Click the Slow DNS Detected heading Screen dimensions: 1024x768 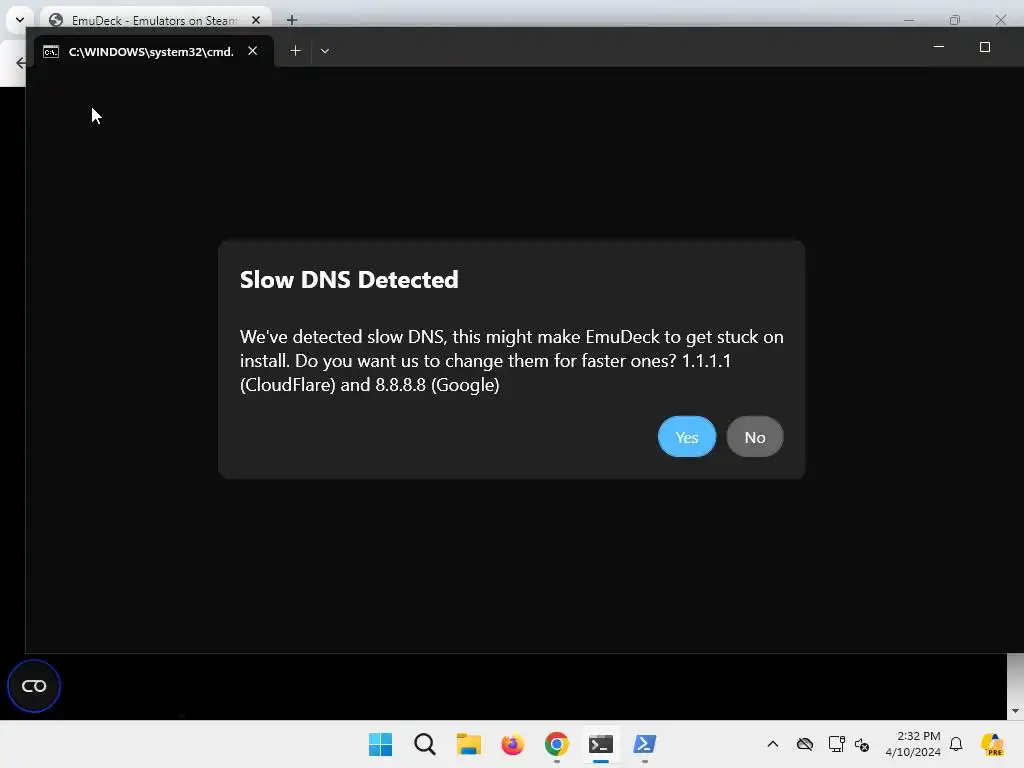point(349,280)
